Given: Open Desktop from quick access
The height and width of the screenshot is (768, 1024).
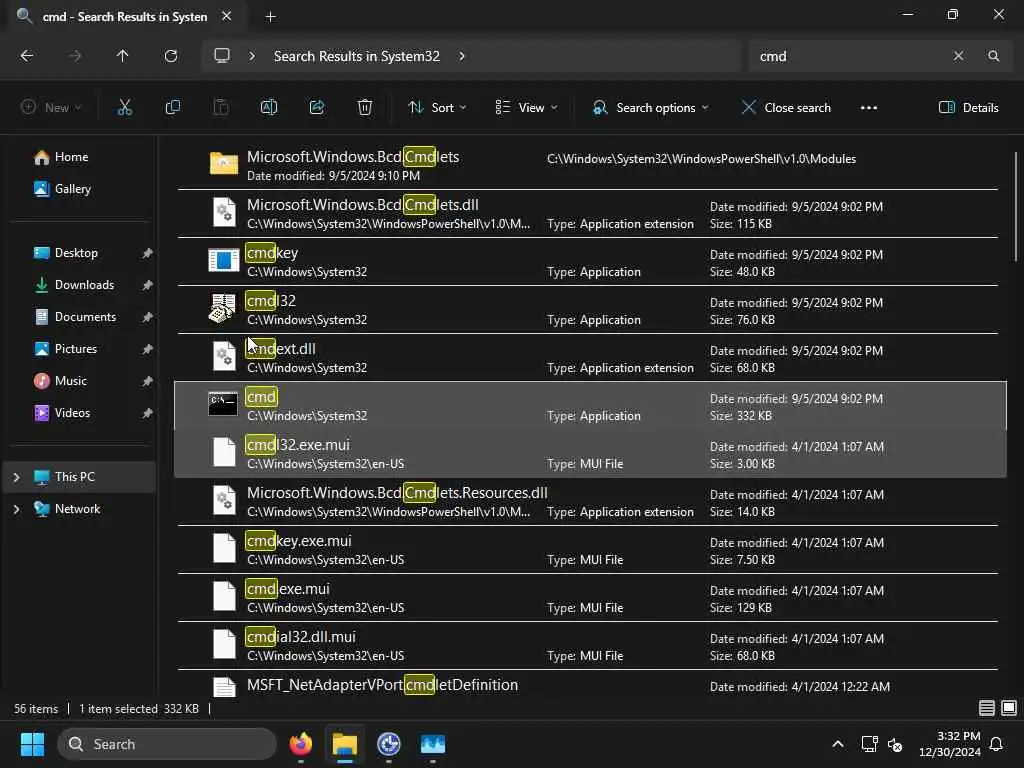Looking at the screenshot, I should pos(76,253).
